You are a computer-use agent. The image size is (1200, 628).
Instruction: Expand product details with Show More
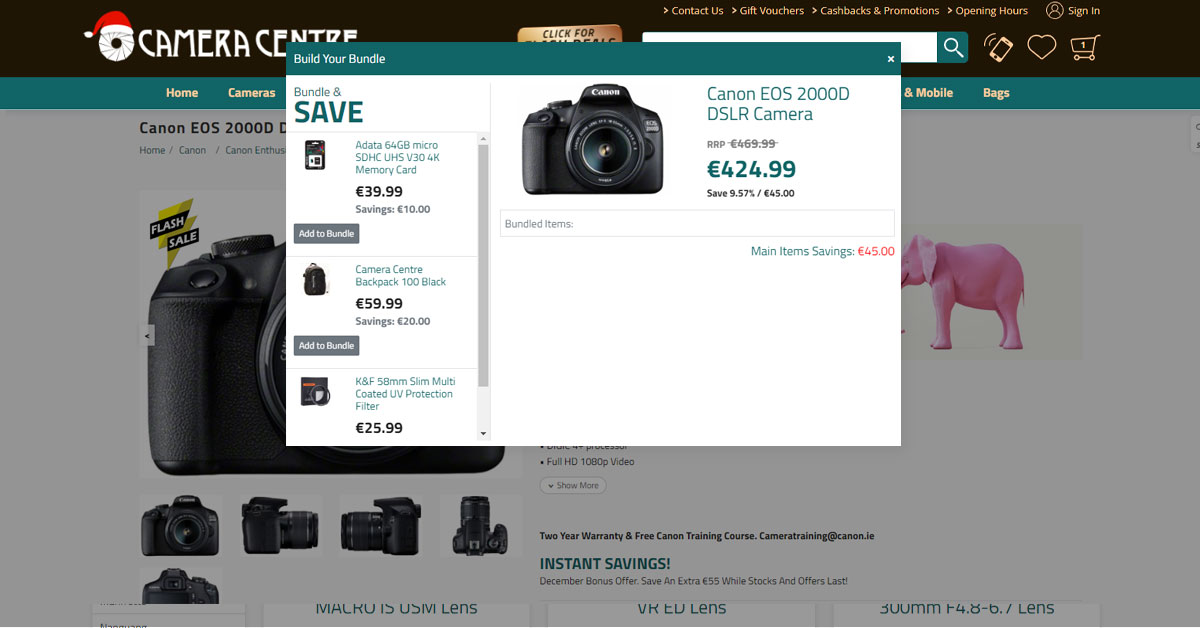click(x=573, y=485)
